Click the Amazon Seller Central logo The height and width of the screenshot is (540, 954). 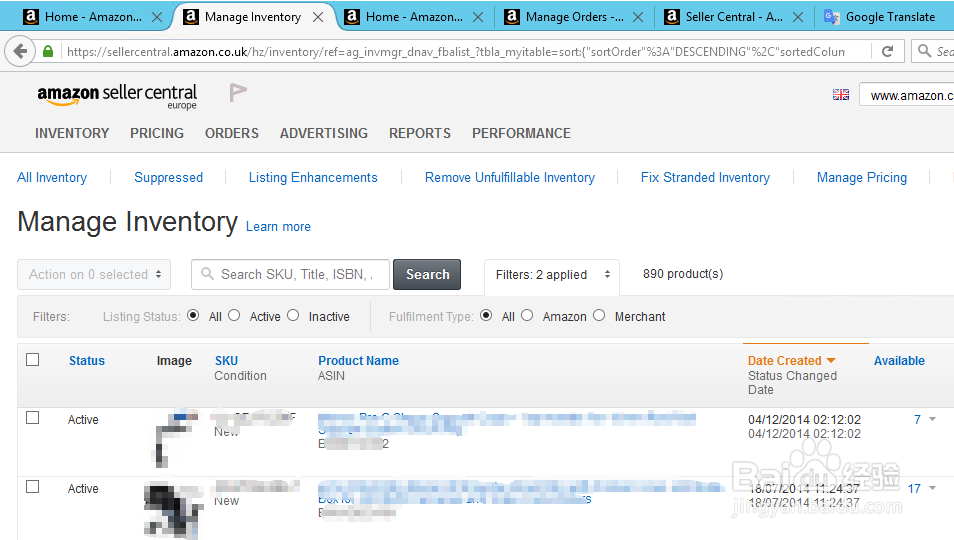[x=117, y=95]
